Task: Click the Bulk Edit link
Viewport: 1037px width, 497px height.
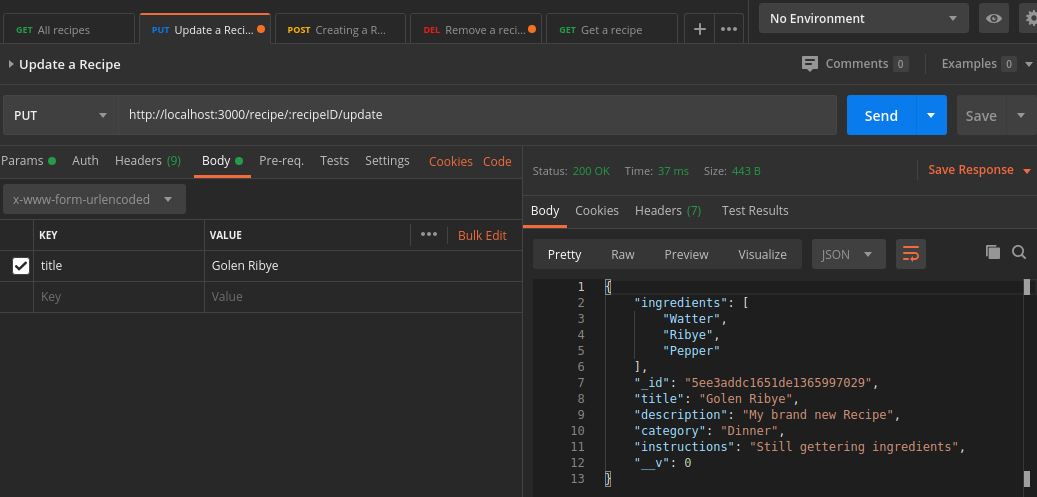Action: tap(482, 235)
